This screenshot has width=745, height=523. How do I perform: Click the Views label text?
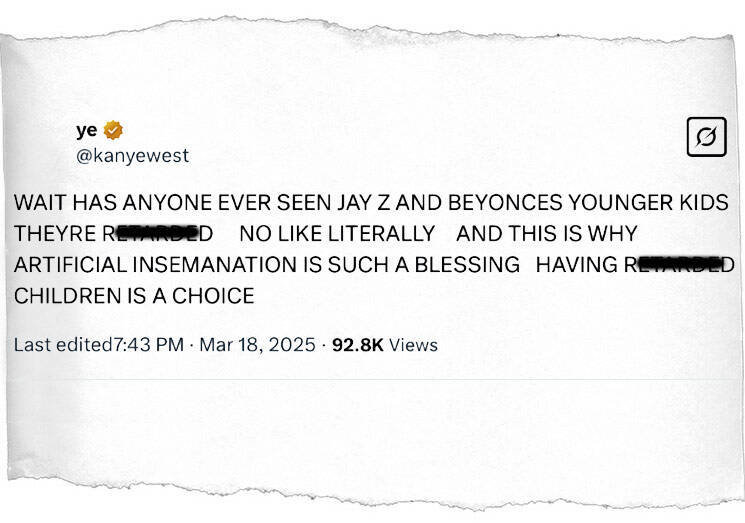[413, 345]
